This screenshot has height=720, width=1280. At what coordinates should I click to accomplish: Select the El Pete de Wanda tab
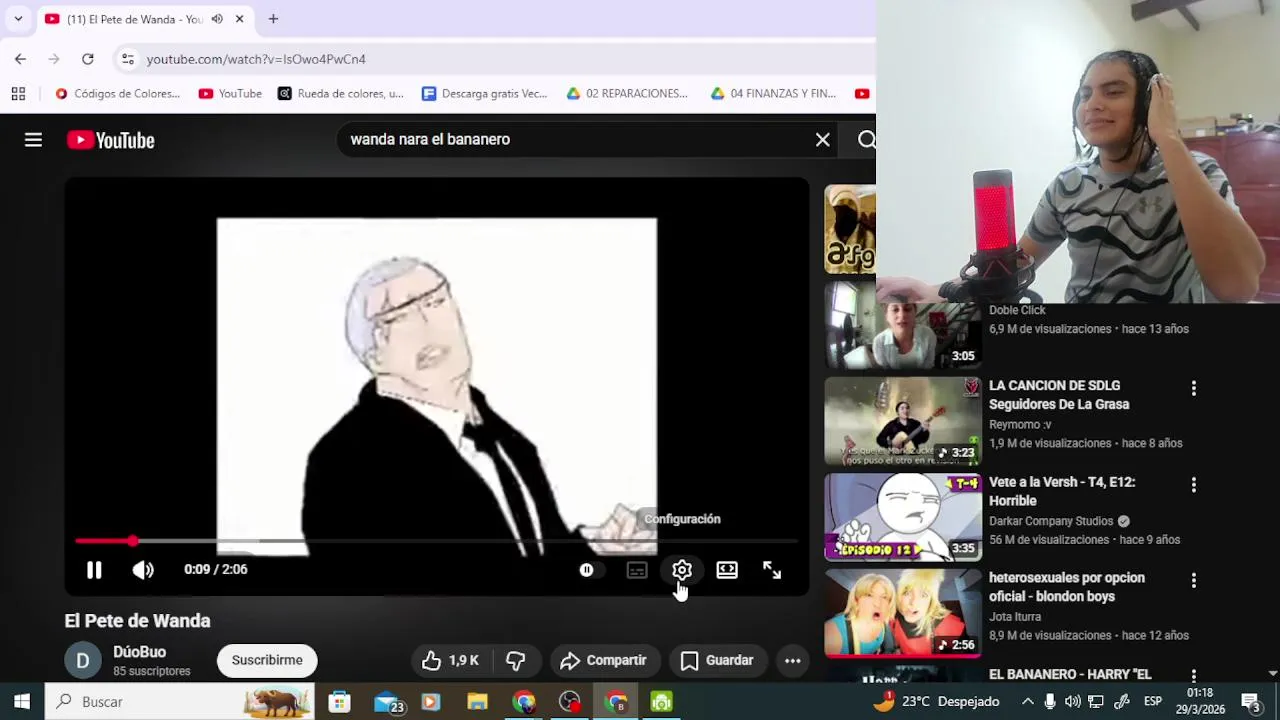click(x=146, y=19)
